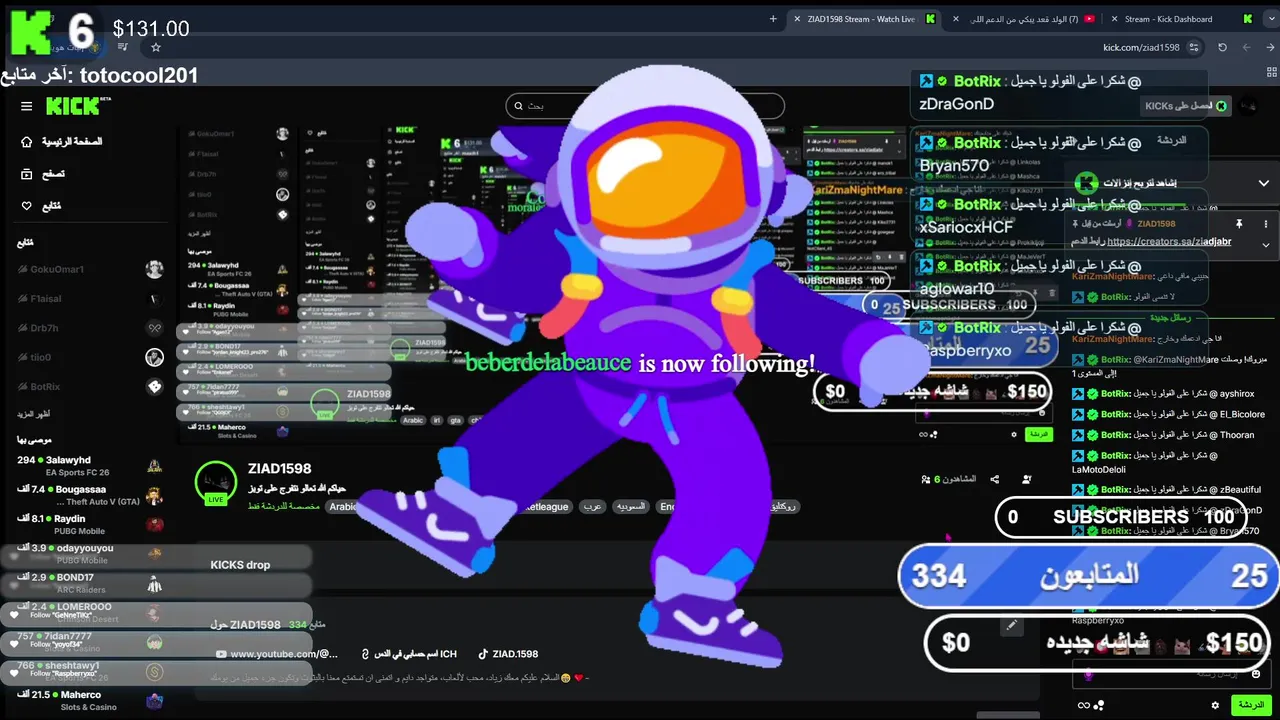Open the creators.sa/ziadjabr link in chat

tap(1169, 242)
